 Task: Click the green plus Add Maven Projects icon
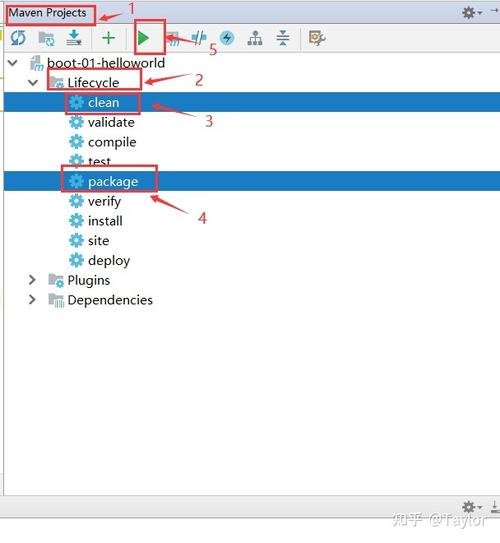pos(108,38)
